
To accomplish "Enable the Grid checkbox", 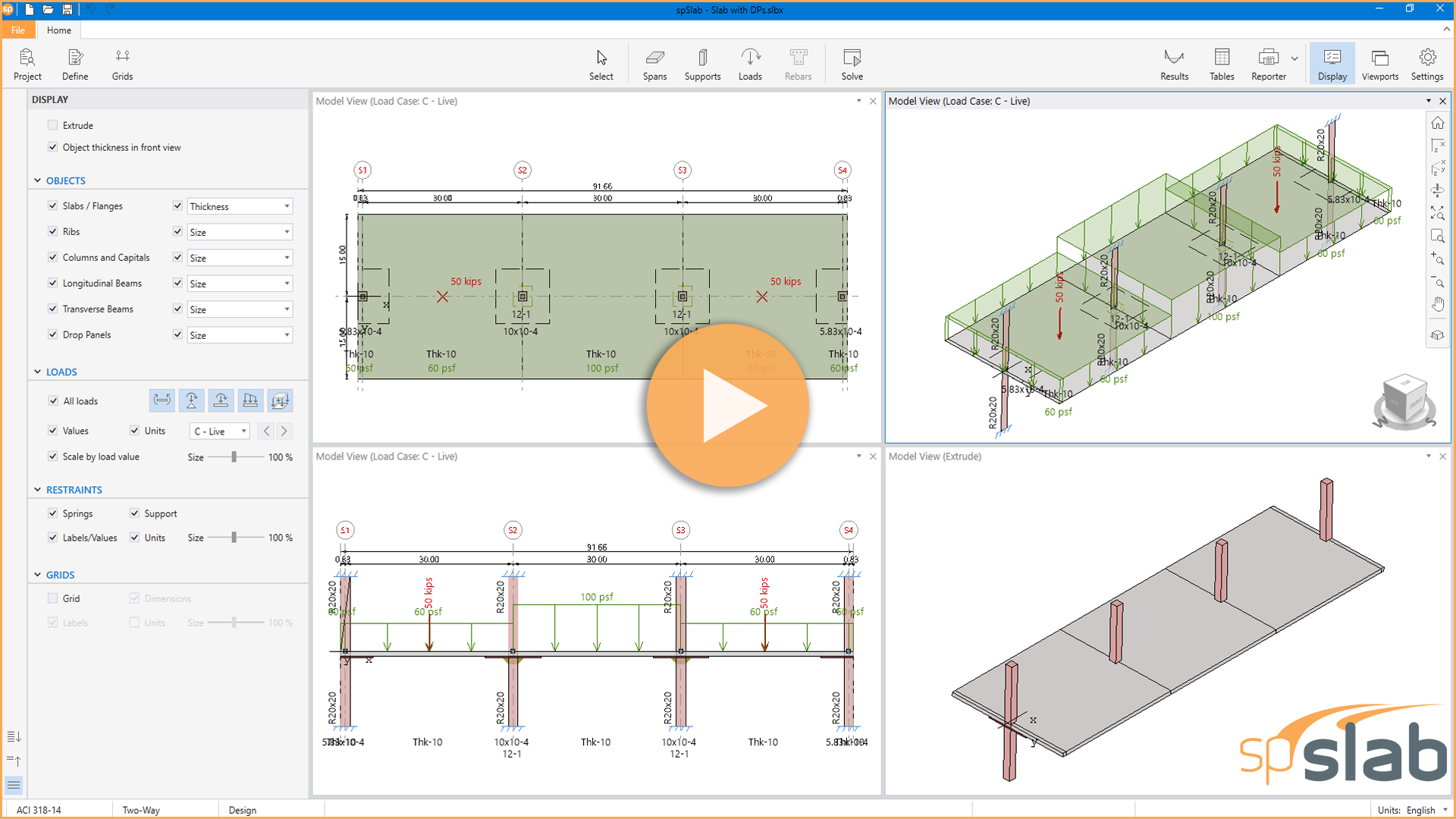I will point(52,598).
